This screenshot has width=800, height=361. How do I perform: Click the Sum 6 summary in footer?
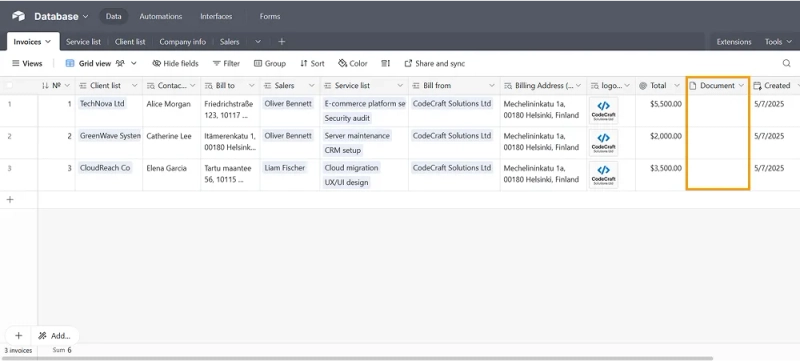point(62,350)
